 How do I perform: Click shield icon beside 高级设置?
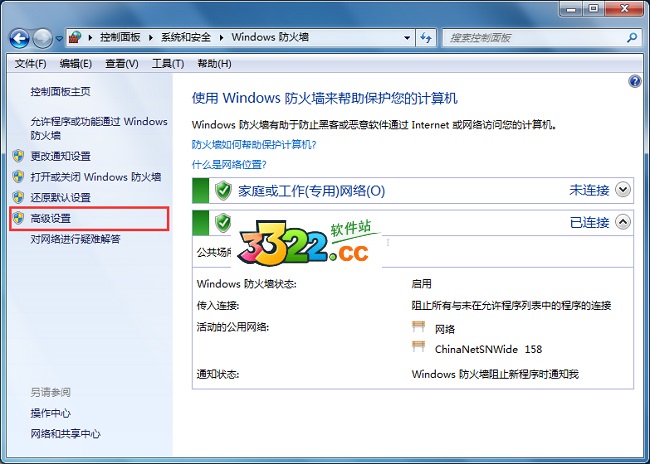(18, 218)
